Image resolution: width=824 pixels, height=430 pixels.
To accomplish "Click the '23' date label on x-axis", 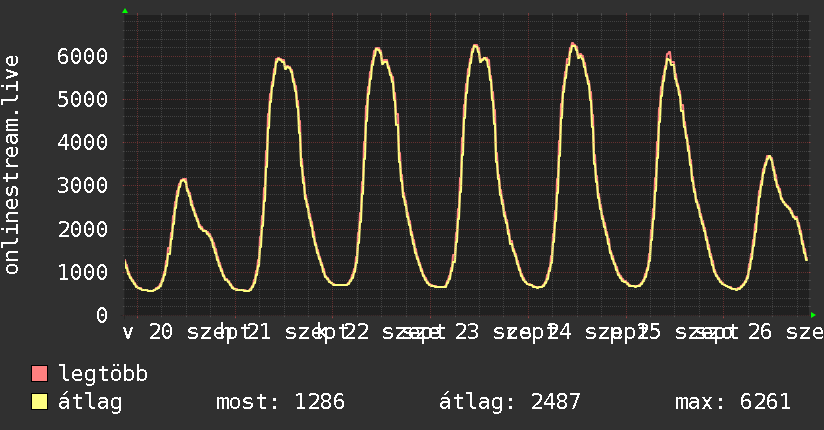I will tap(467, 332).
